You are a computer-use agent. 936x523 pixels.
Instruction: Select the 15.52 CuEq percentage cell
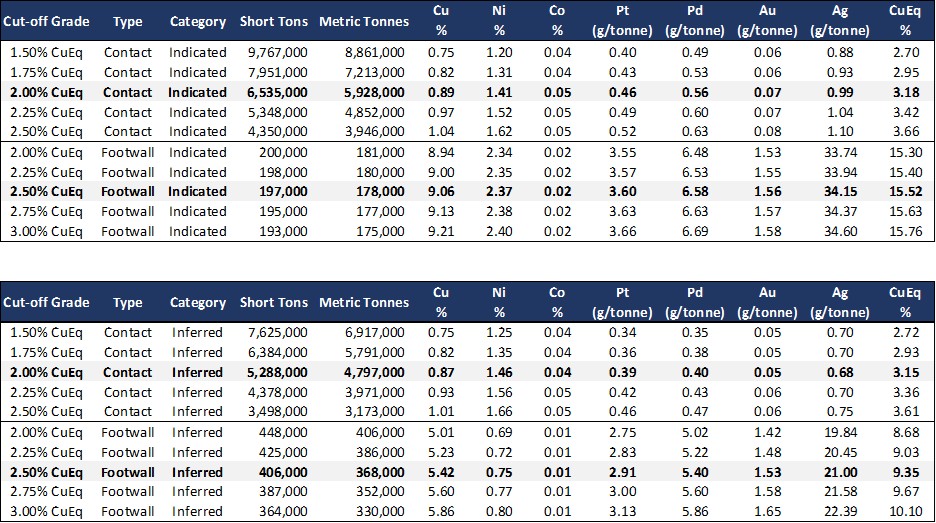pos(903,192)
